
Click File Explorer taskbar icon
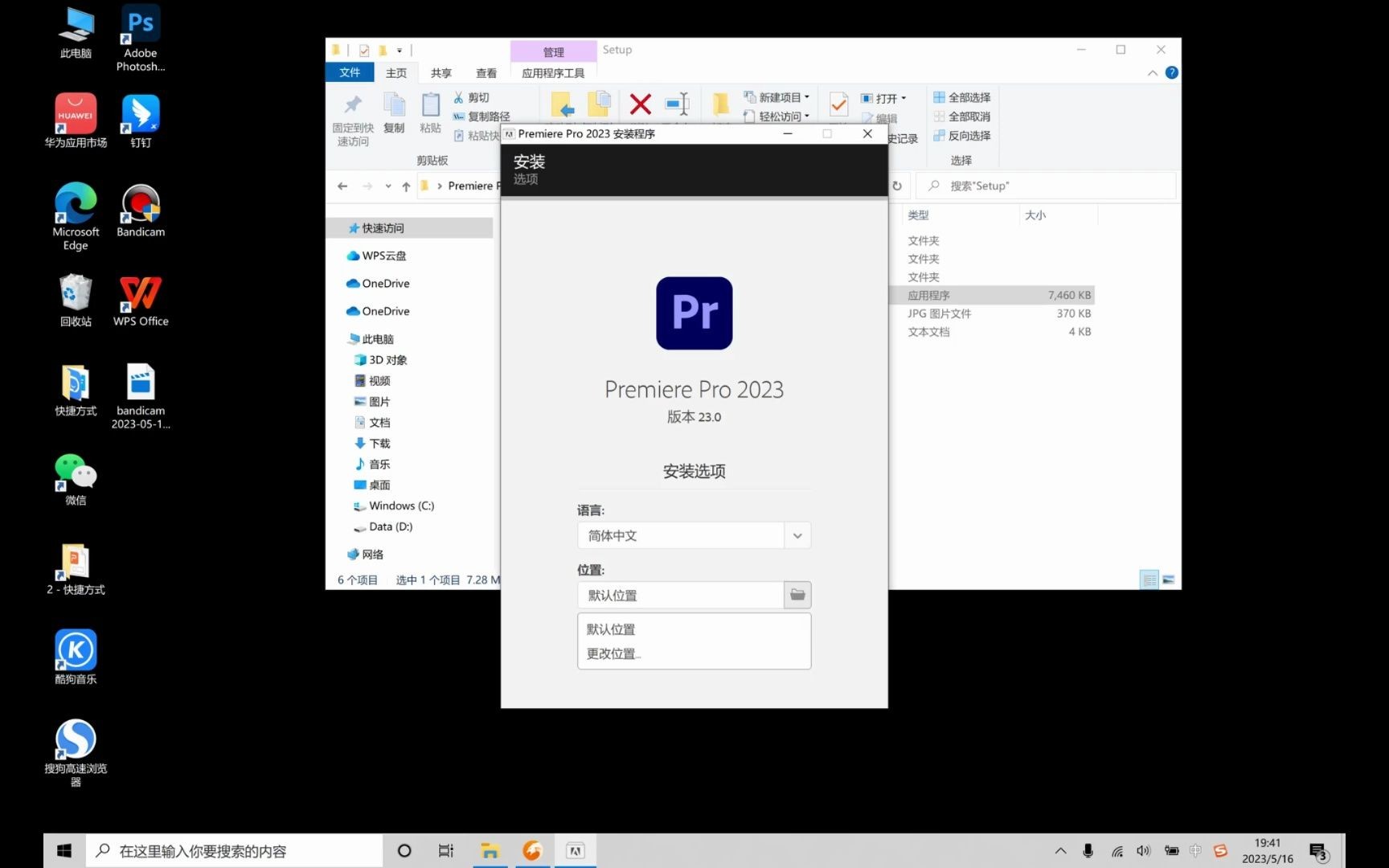pyautogui.click(x=490, y=850)
